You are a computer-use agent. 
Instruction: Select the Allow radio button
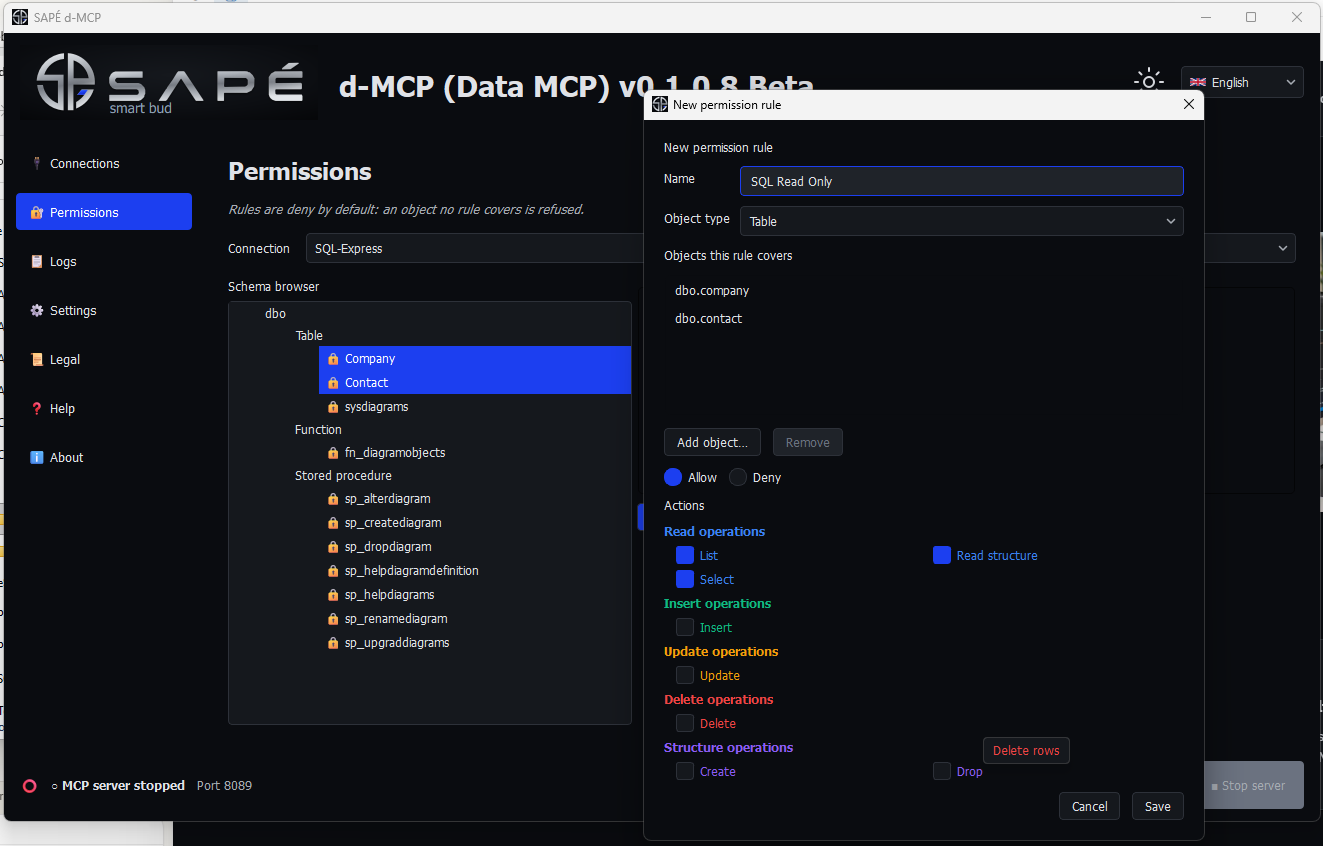point(673,477)
